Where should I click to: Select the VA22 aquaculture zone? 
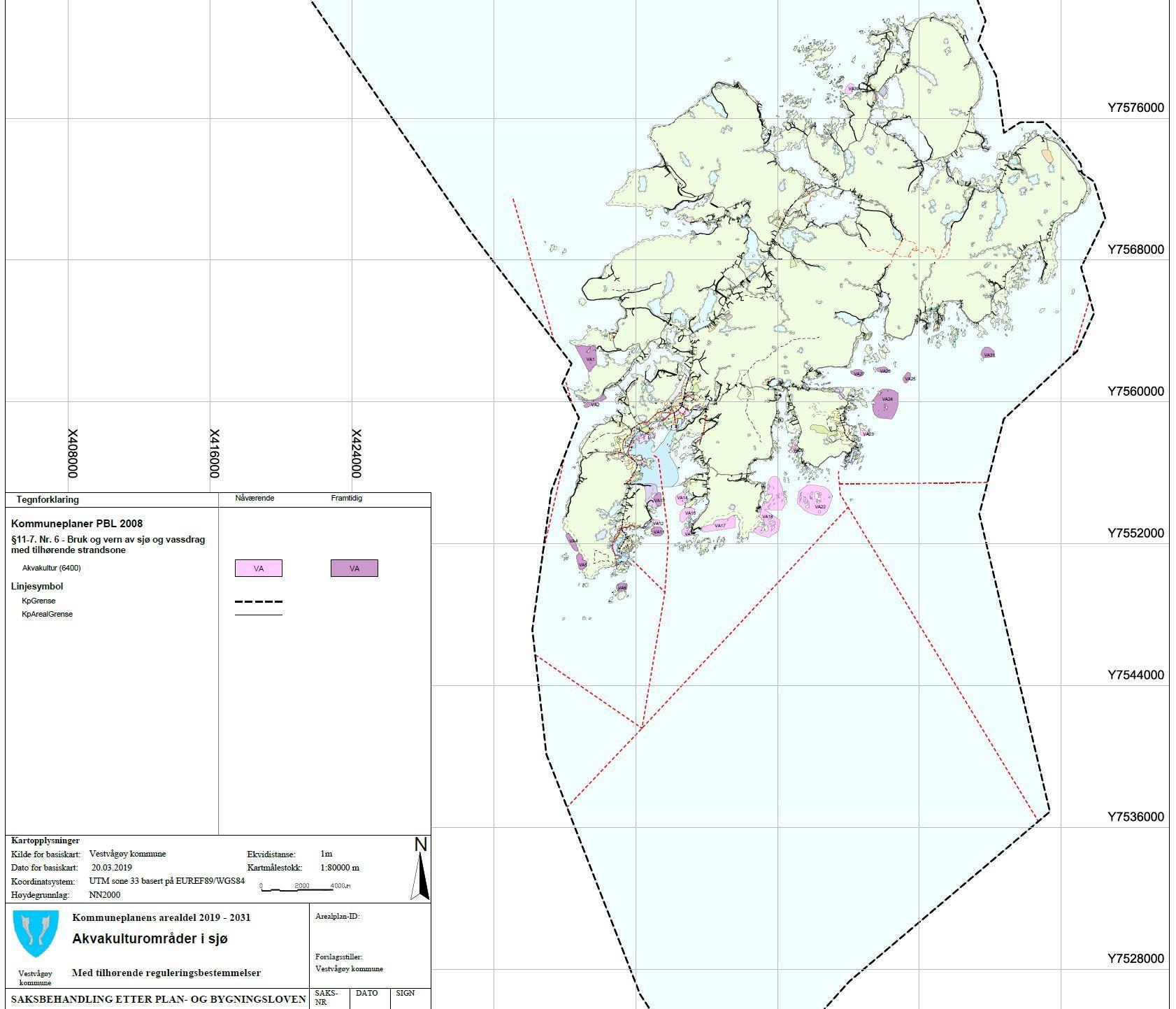[x=815, y=499]
